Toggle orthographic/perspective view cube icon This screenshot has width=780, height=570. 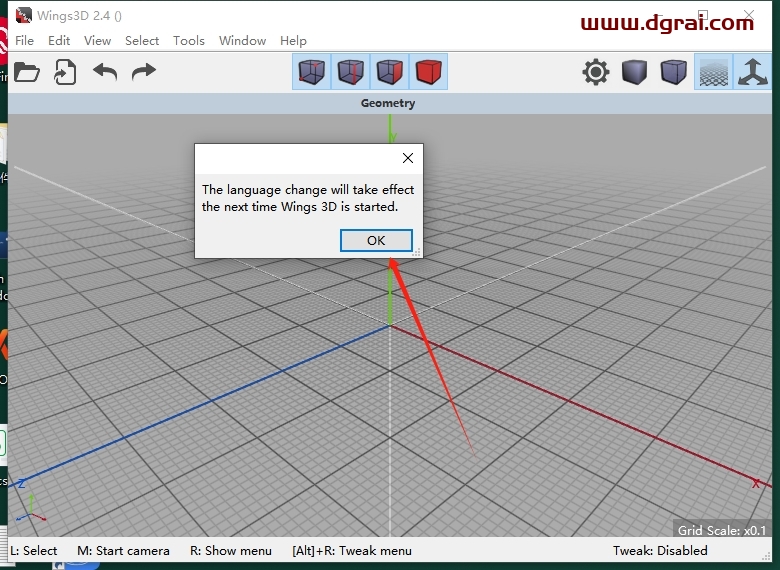pyautogui.click(x=674, y=72)
